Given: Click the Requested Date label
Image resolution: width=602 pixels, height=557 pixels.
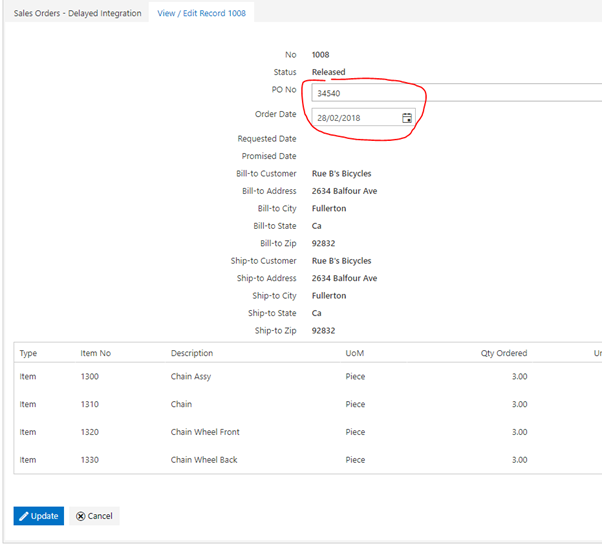Looking at the screenshot, I should (267, 139).
